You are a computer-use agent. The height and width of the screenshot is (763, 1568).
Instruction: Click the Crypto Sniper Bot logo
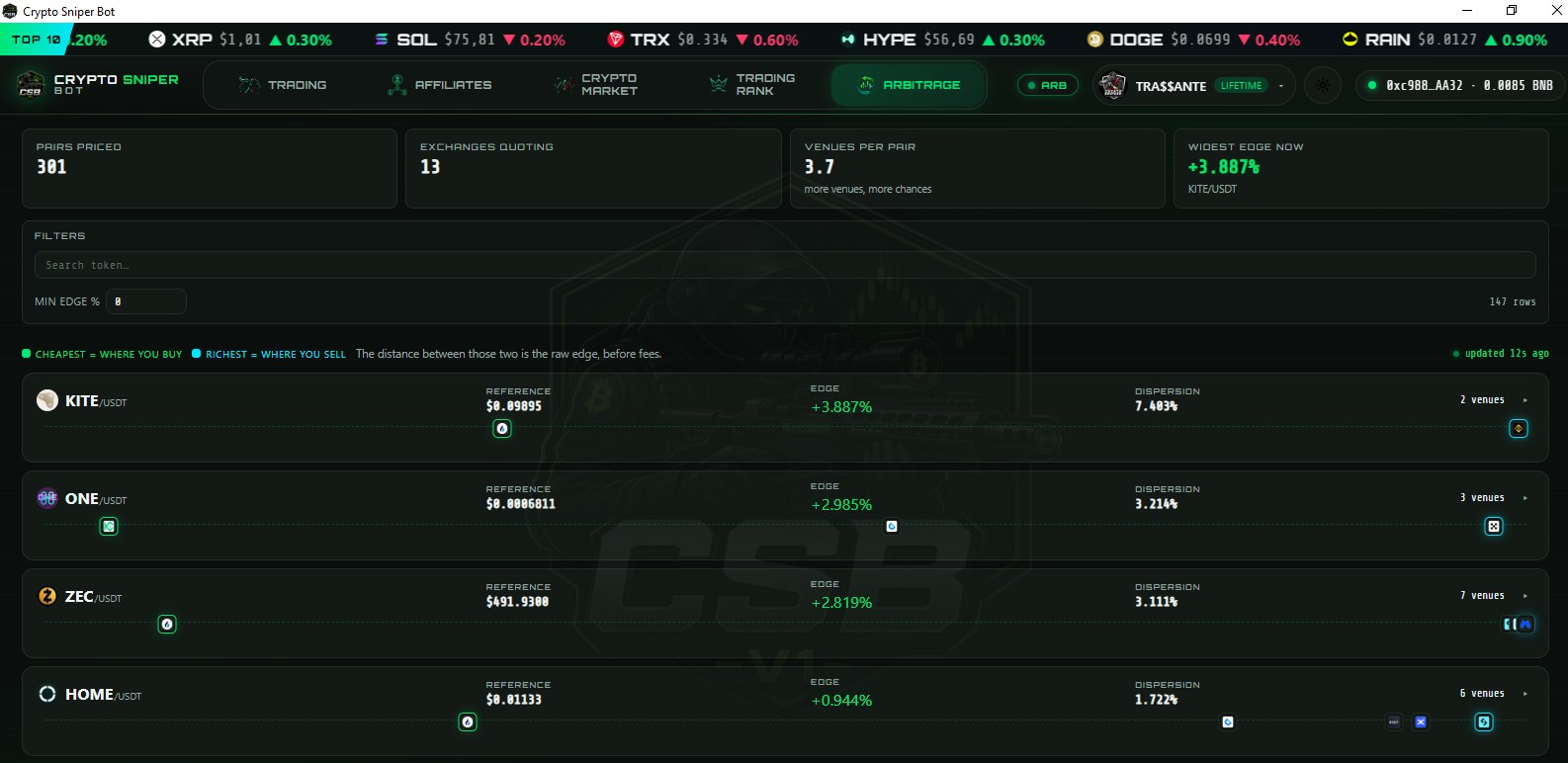(x=31, y=85)
